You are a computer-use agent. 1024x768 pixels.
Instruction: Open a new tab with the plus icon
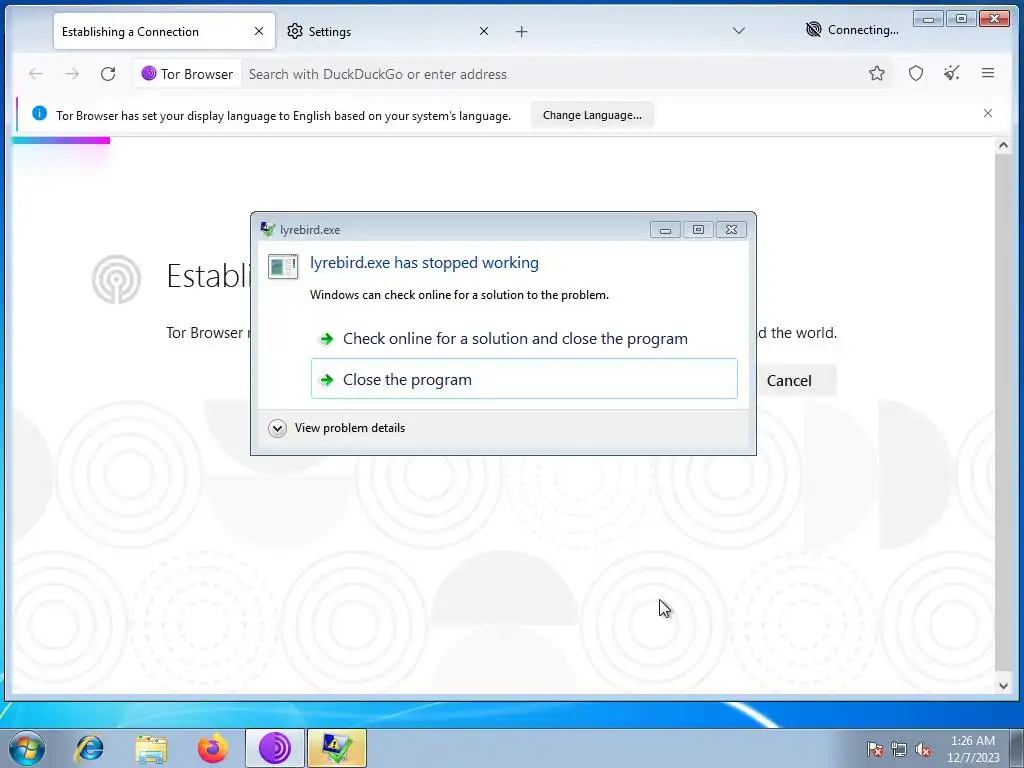[521, 31]
